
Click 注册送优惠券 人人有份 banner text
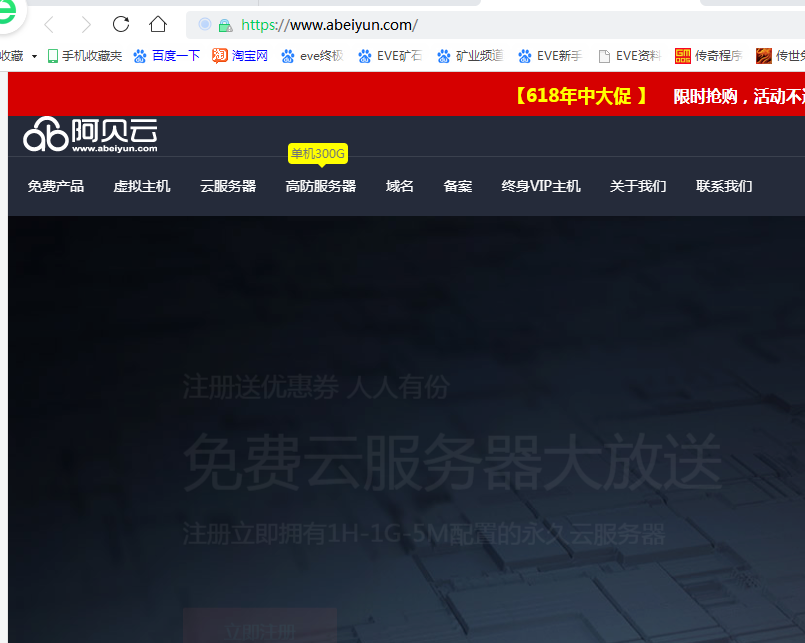pos(316,387)
